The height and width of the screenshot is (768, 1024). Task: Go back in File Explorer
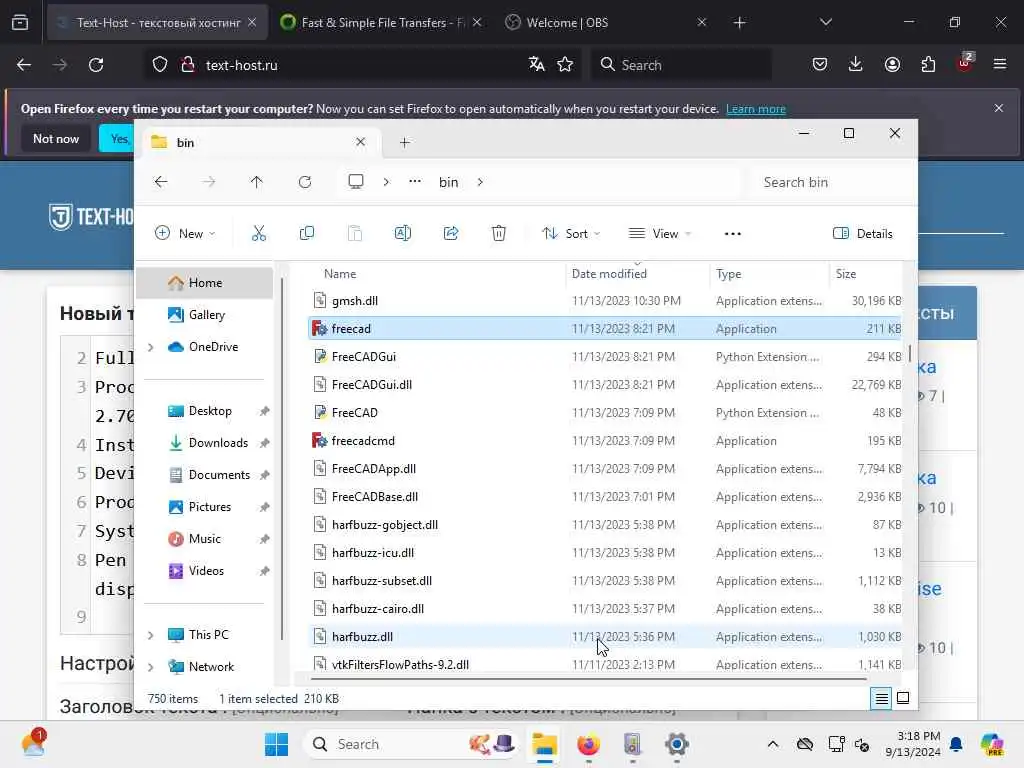pyautogui.click(x=161, y=182)
